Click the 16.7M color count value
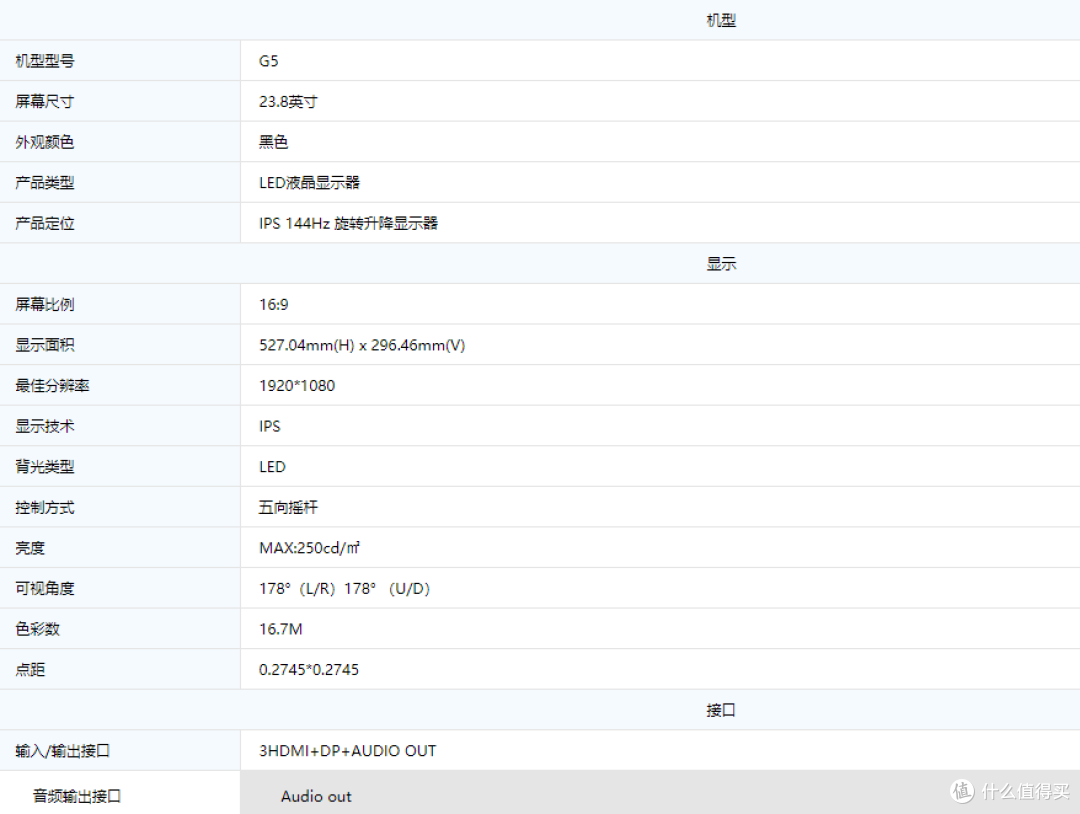 point(280,629)
